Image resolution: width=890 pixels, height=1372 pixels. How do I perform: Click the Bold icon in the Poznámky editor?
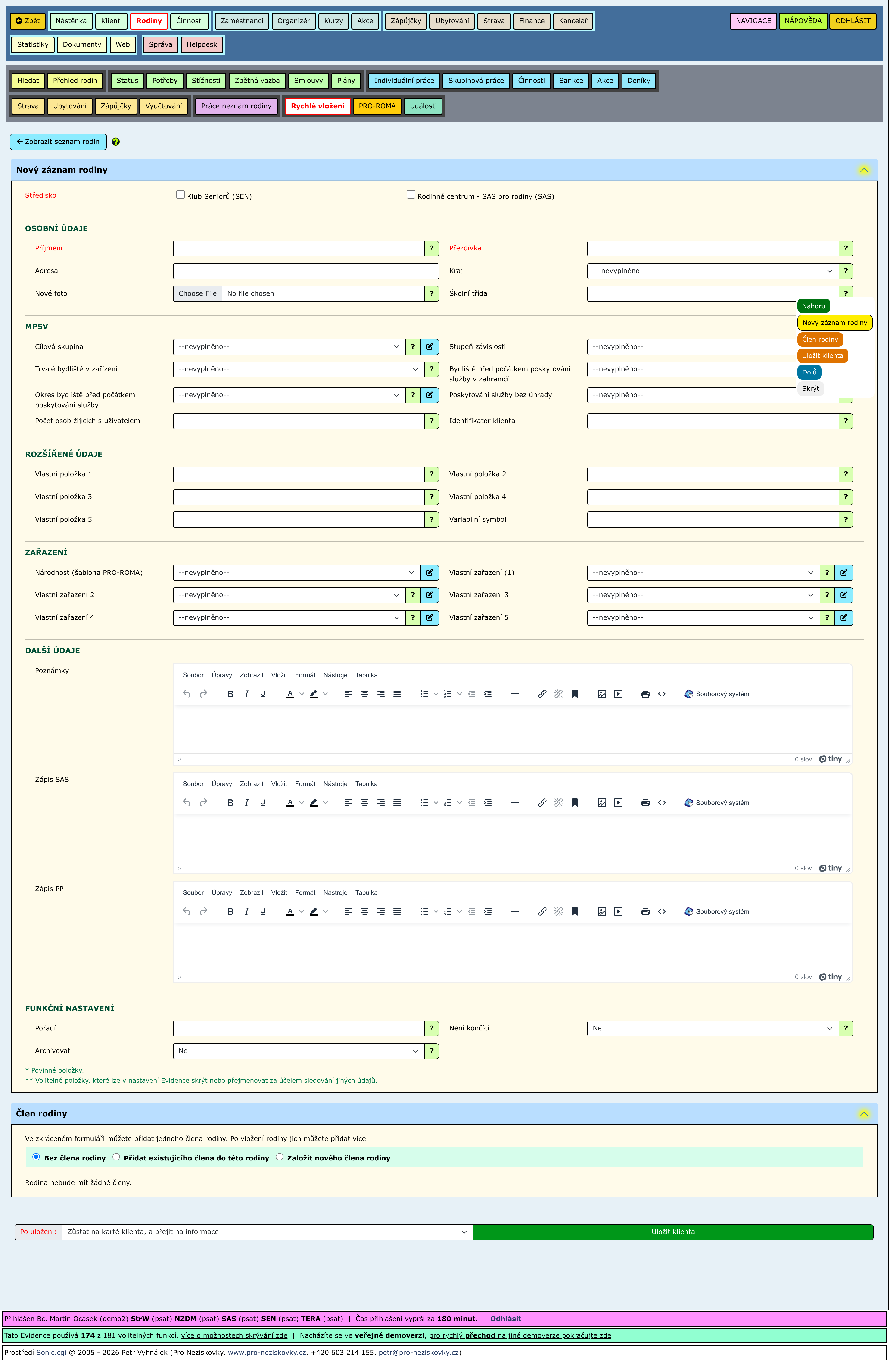[230, 694]
